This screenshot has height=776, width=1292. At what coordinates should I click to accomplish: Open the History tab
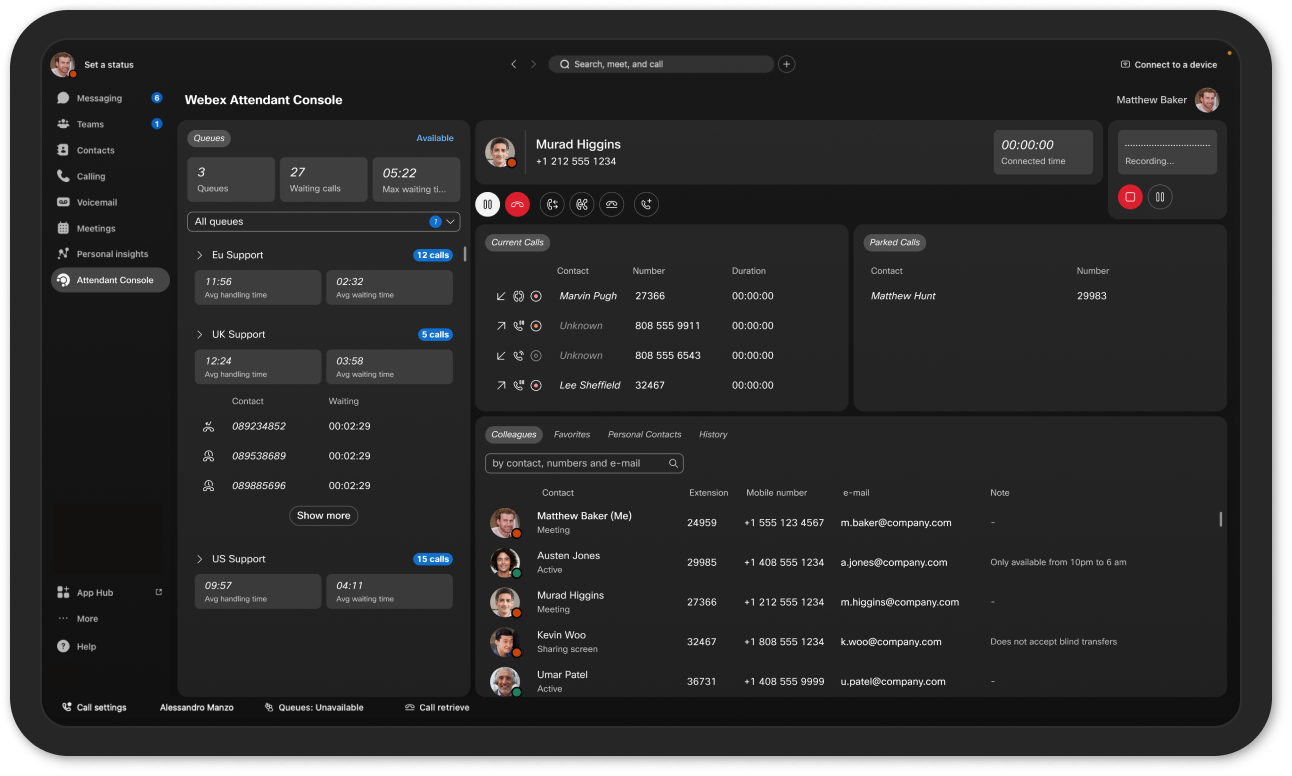coord(713,434)
